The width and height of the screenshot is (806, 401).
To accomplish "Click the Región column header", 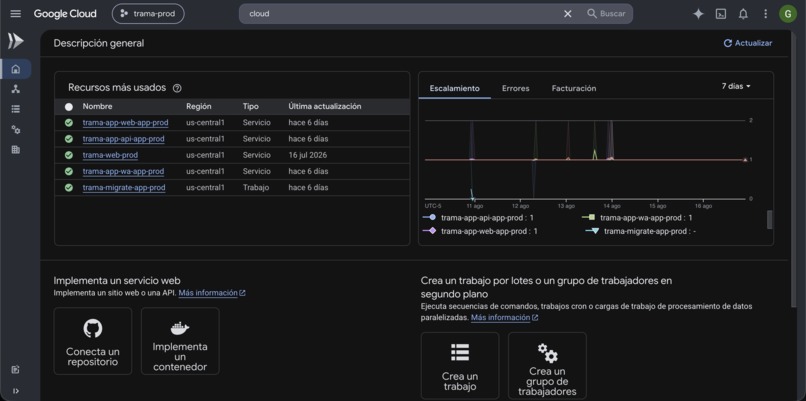I will (x=198, y=106).
